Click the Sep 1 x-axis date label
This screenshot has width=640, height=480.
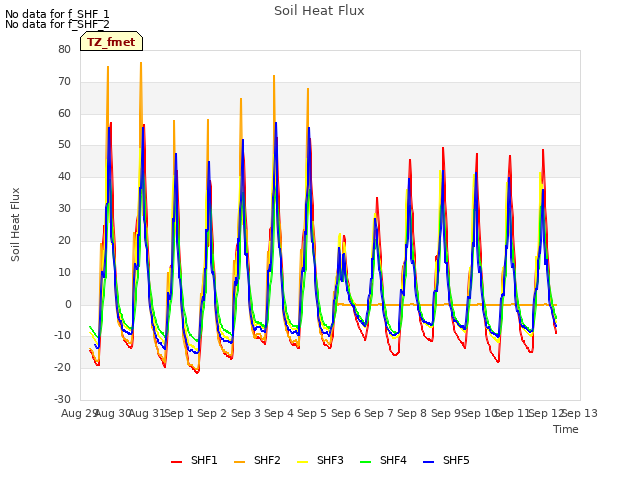(179, 413)
